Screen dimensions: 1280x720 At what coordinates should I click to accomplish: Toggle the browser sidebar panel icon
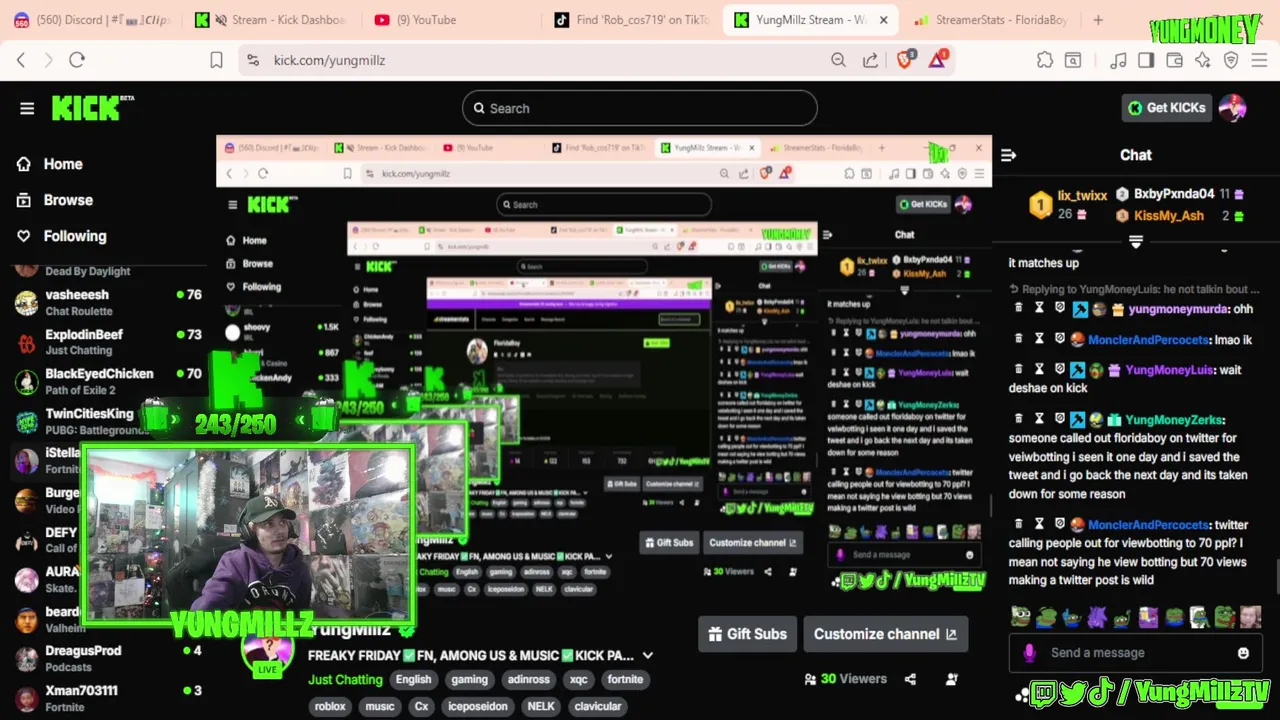(1146, 60)
